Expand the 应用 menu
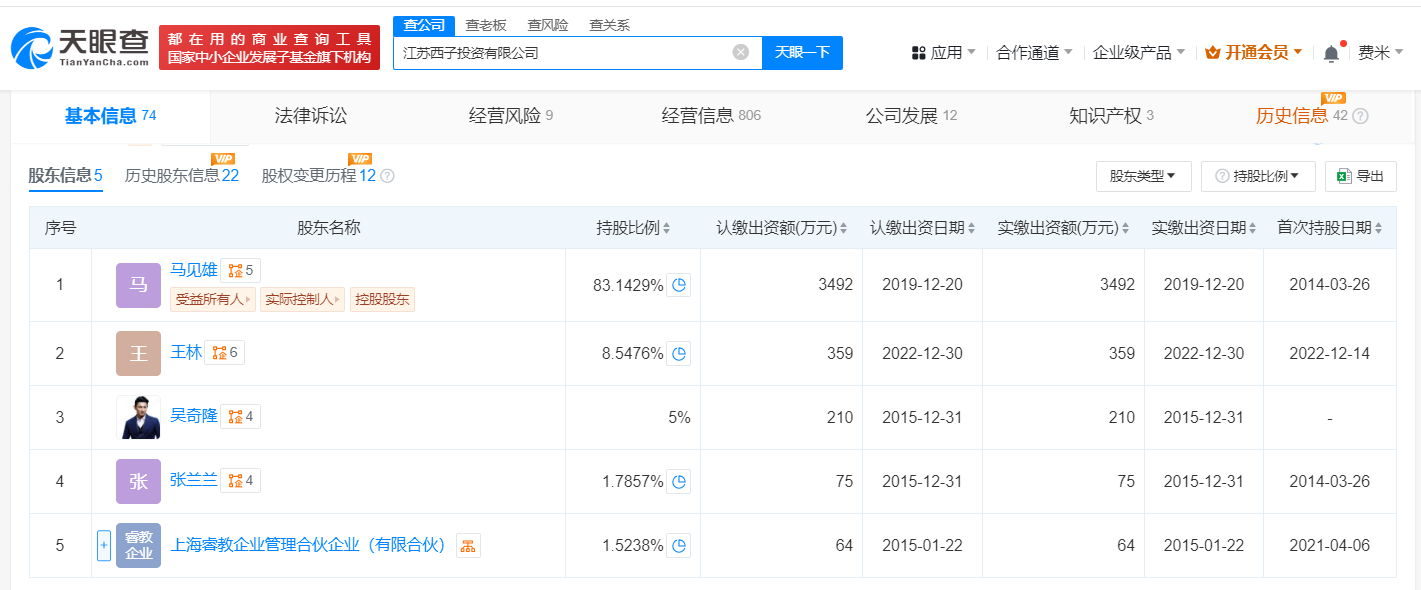The width and height of the screenshot is (1421, 590). point(943,53)
